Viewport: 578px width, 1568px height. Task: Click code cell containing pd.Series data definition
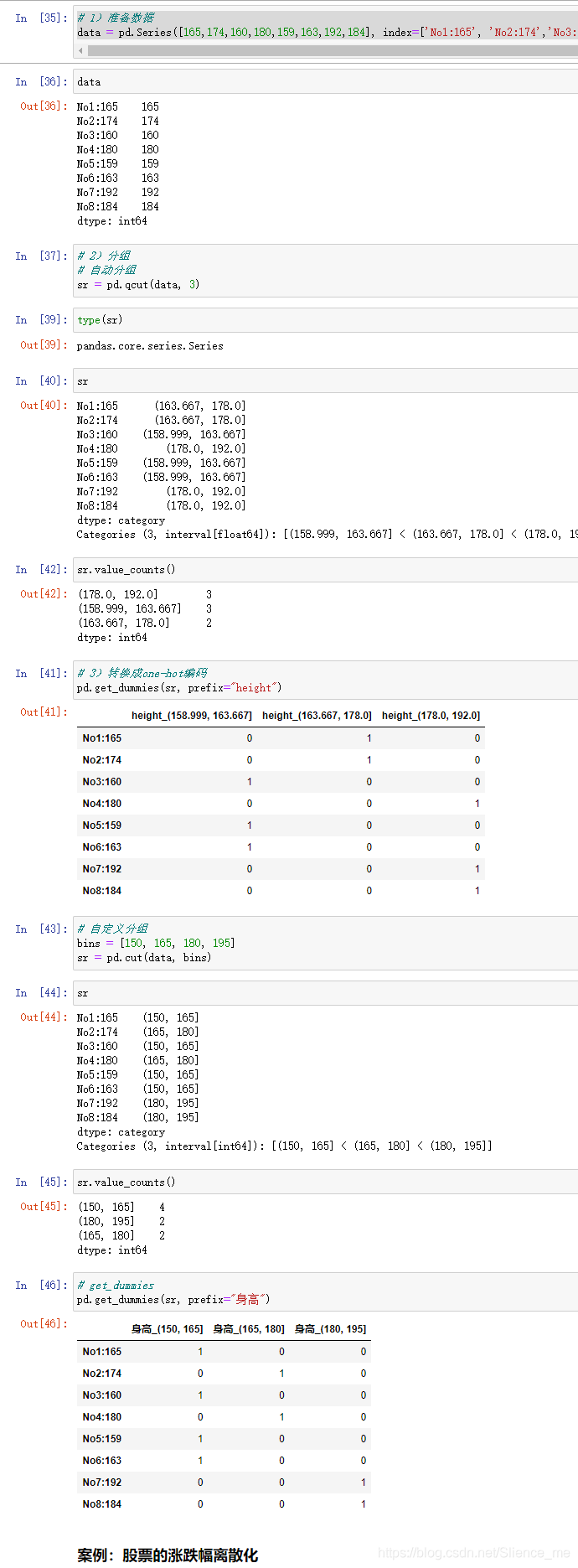click(326, 33)
